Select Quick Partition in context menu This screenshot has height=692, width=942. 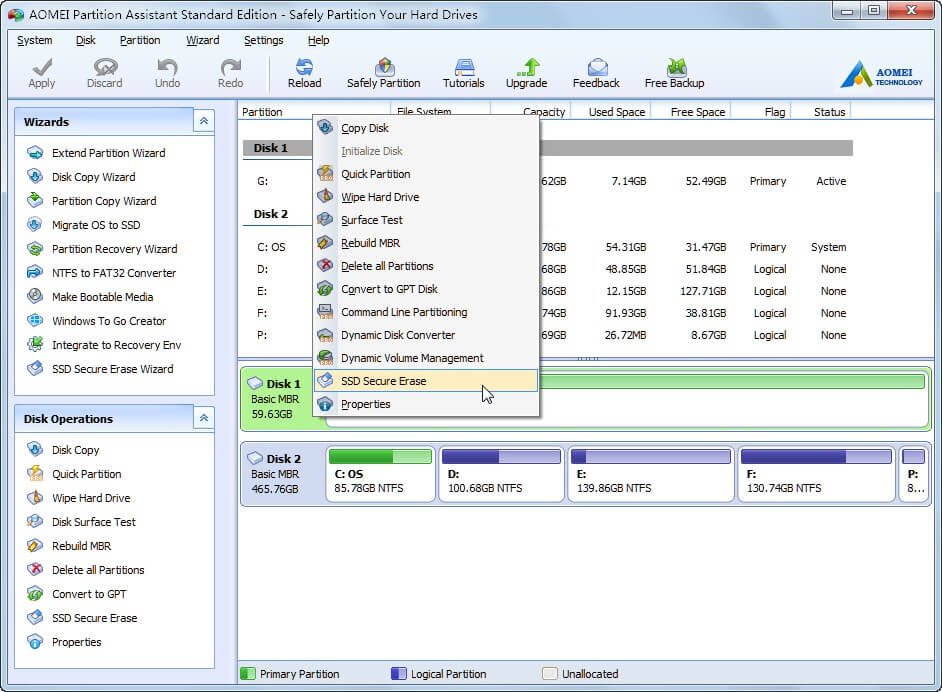click(x=426, y=174)
